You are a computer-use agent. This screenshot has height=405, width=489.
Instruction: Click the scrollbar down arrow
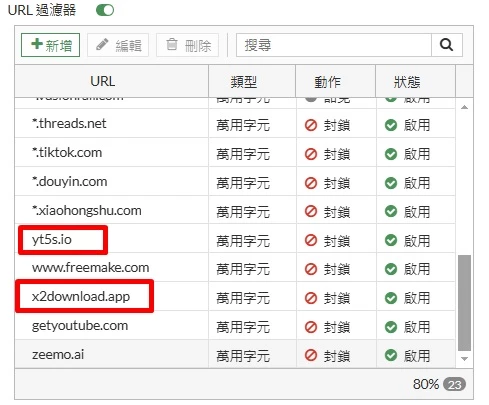click(x=464, y=359)
